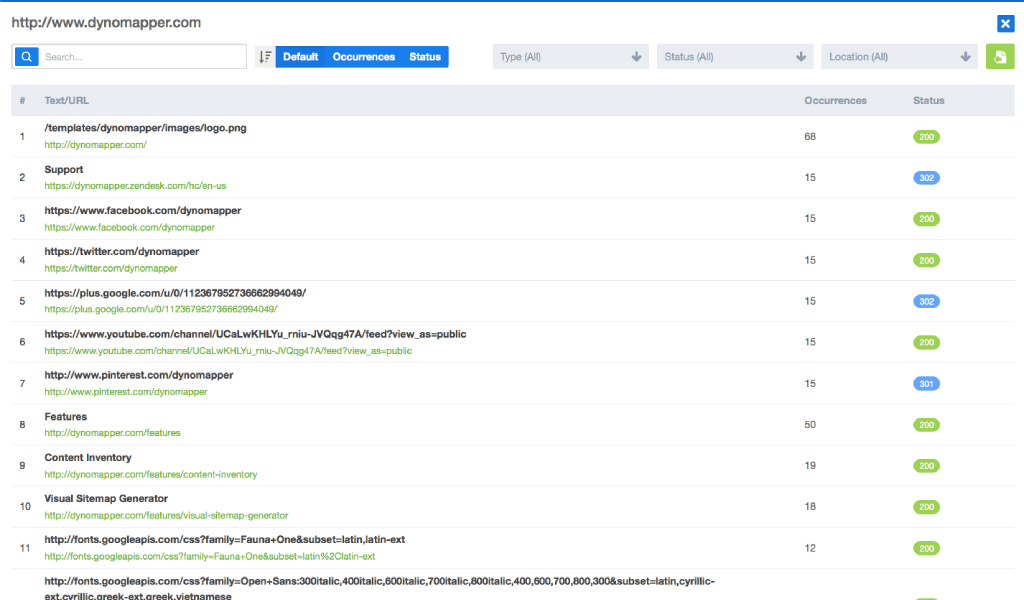Click the Visual Sitemap Generator title
Viewport: 1024px width, 600px height.
[x=106, y=499]
